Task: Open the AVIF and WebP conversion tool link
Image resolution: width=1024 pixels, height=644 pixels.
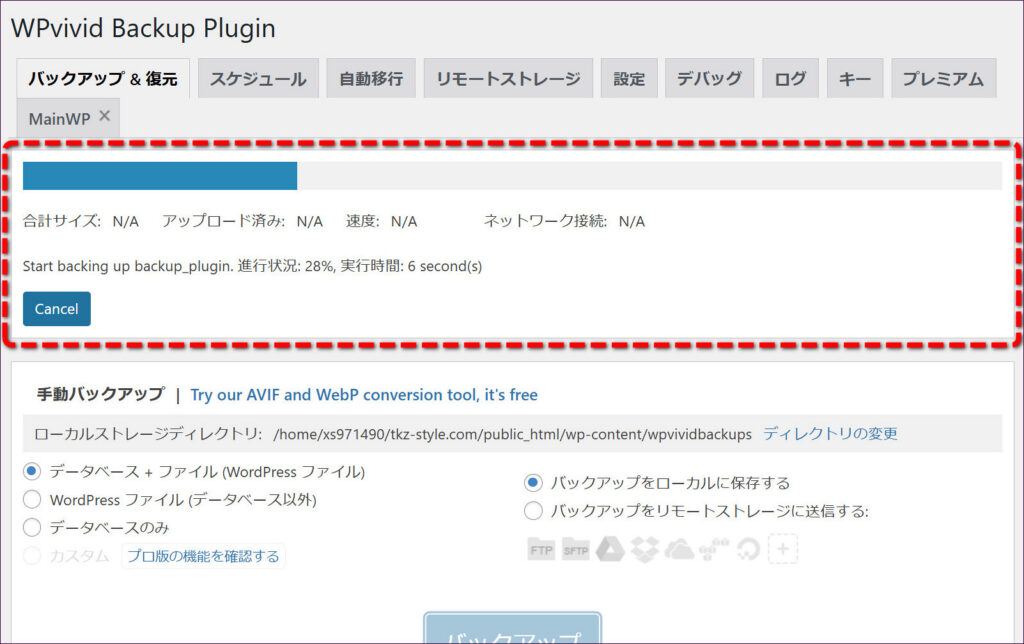Action: click(364, 395)
